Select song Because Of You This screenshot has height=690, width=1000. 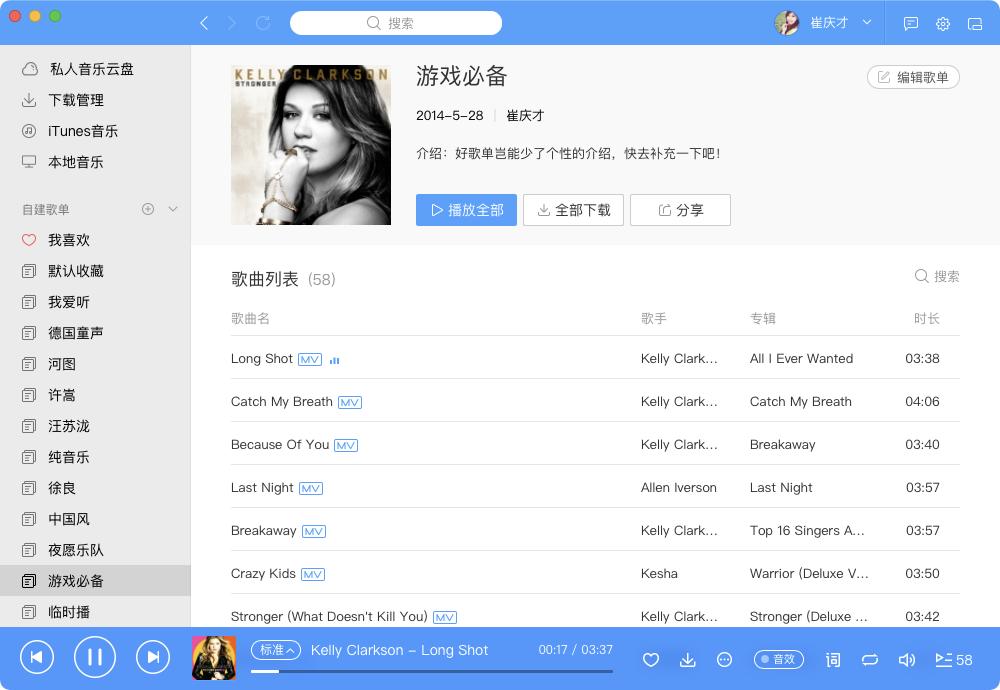pyautogui.click(x=280, y=444)
